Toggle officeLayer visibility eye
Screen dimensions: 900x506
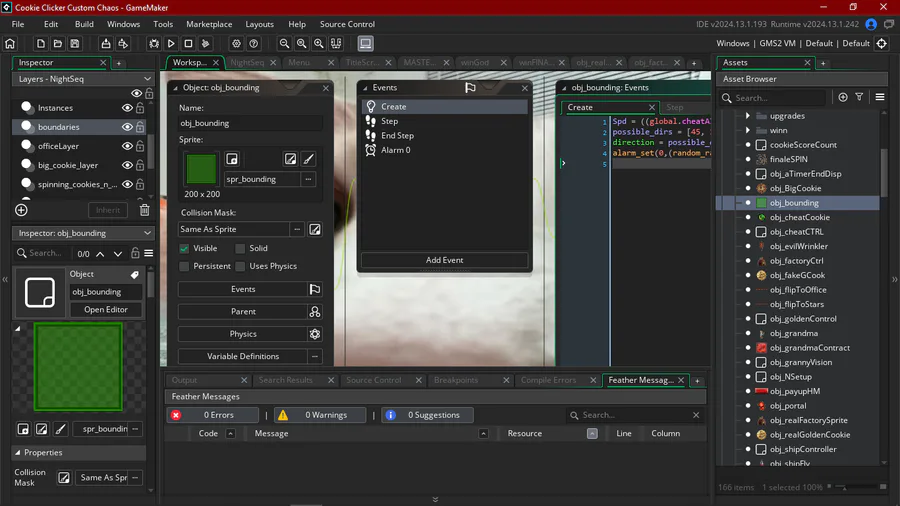127,146
